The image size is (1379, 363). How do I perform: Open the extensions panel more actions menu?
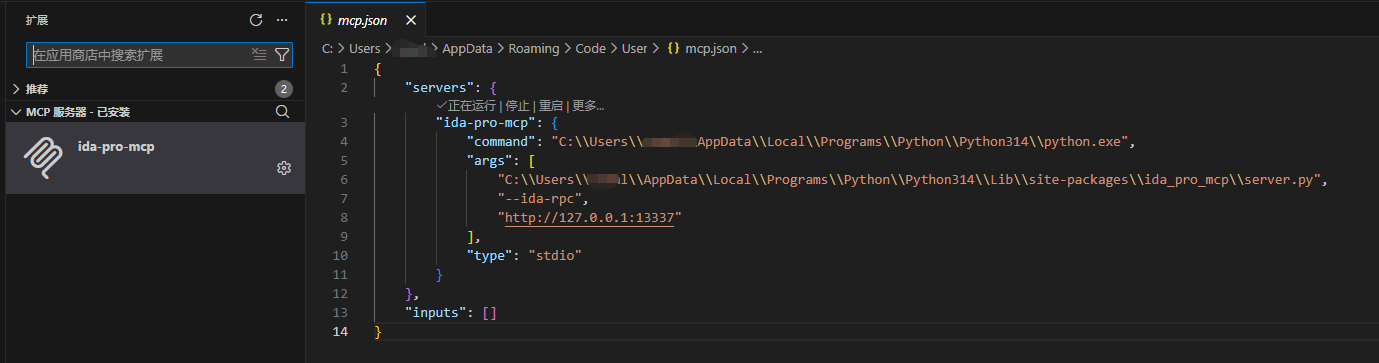point(282,20)
